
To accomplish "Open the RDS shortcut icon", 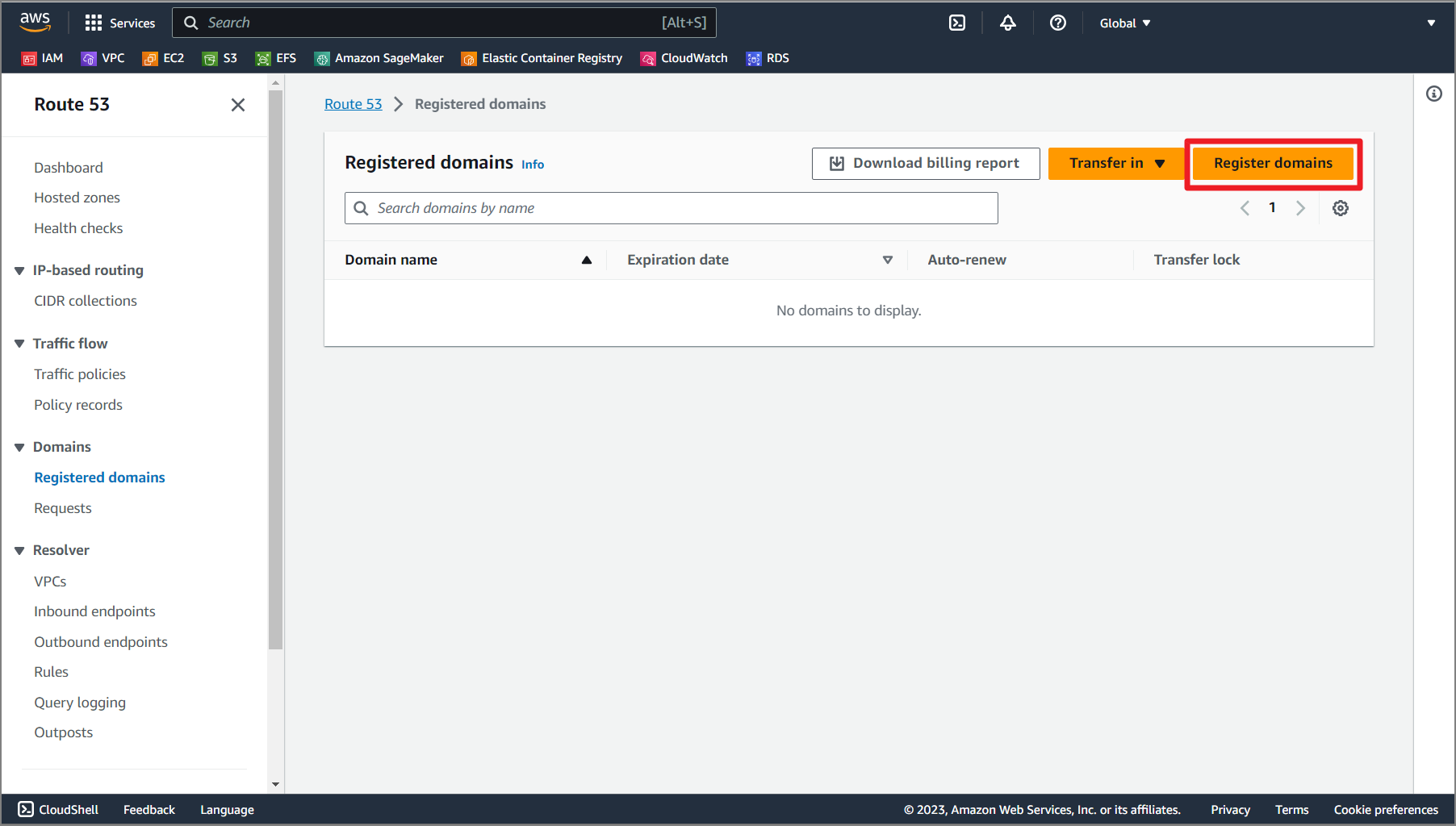I will click(754, 58).
